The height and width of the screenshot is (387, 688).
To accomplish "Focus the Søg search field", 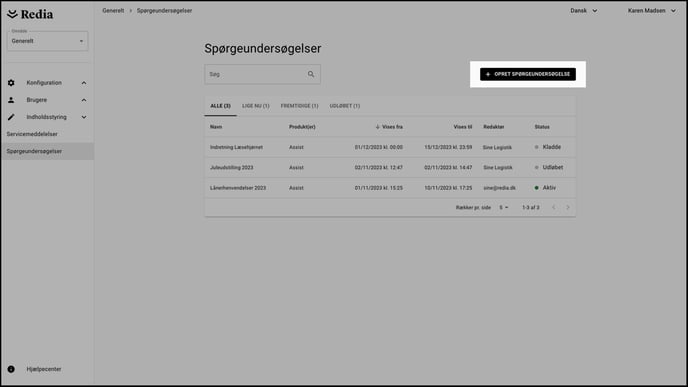I will tap(262, 74).
